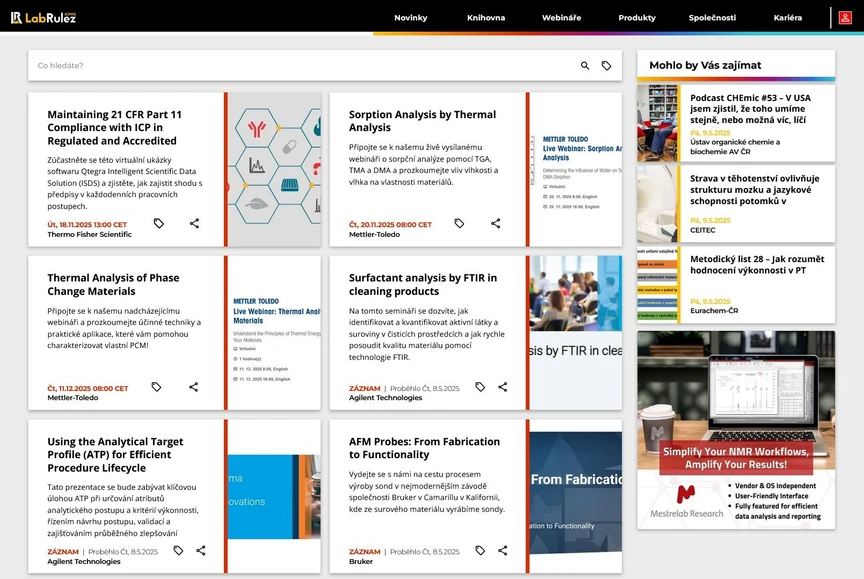
Task: Click tag icon on Analytical Target Profile card
Action: 178,550
